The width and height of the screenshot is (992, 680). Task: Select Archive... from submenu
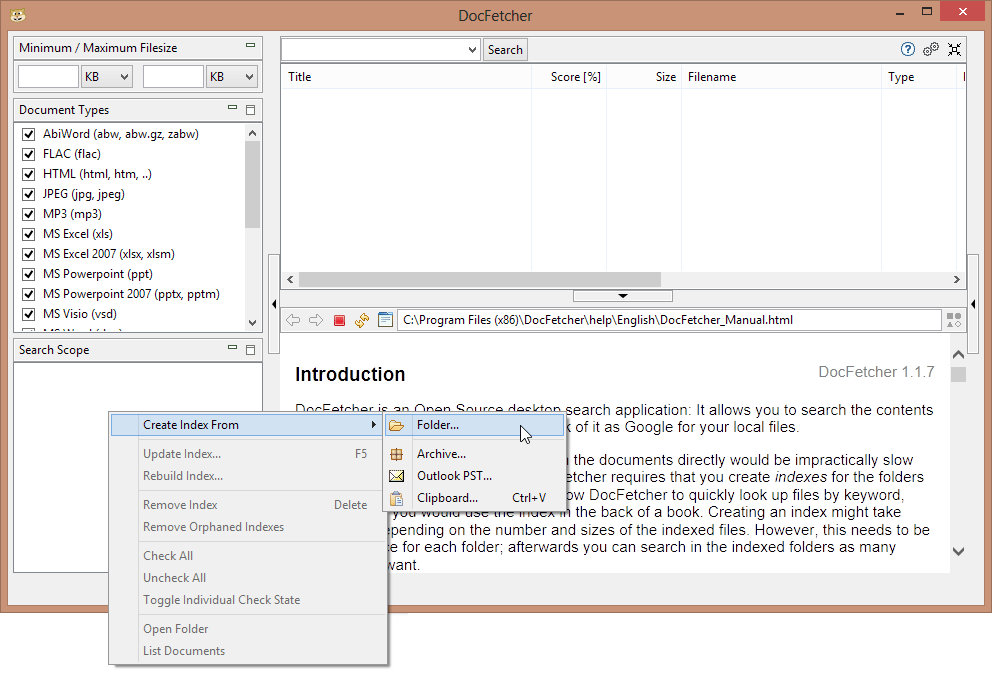(474, 454)
